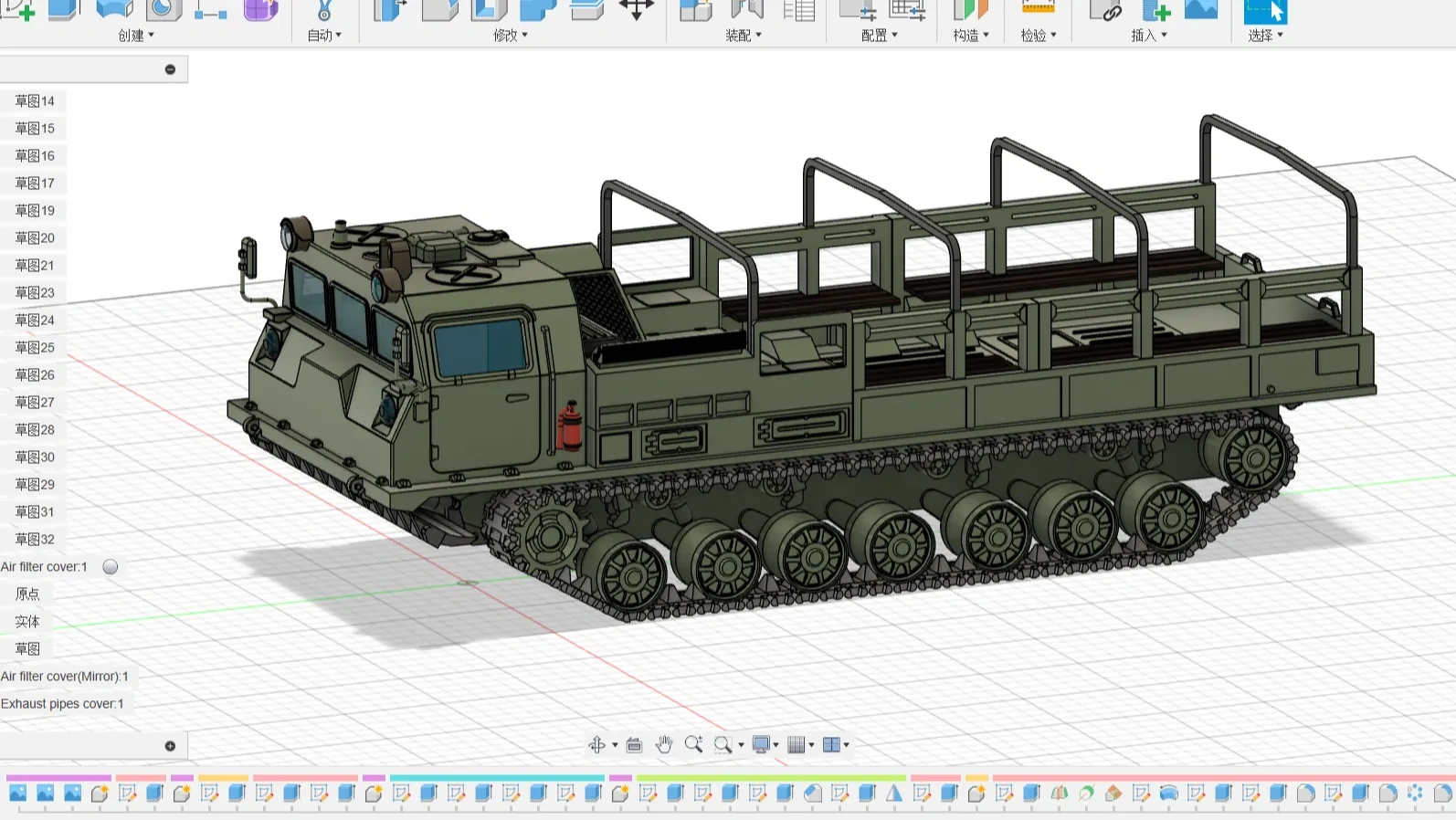The width and height of the screenshot is (1456, 820).
Task: Click the Move/Copy arrows tool
Action: (636, 10)
